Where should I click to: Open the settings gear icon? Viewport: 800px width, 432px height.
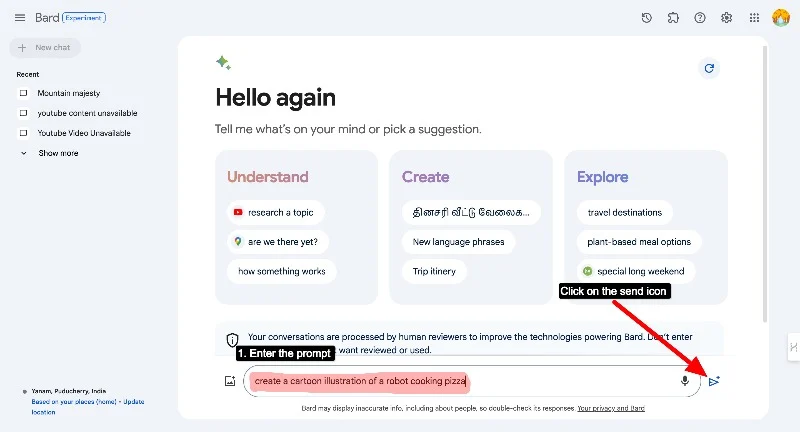(x=727, y=18)
